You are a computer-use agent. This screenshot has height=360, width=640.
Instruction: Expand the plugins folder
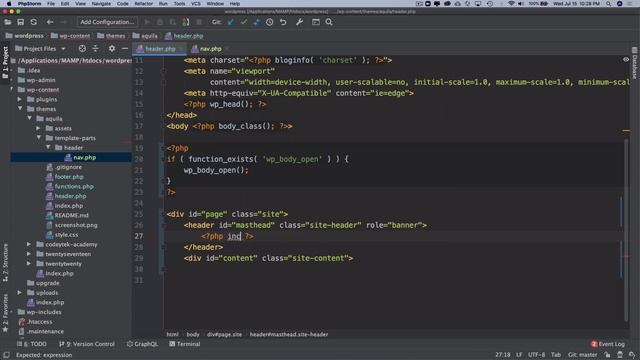[20, 99]
